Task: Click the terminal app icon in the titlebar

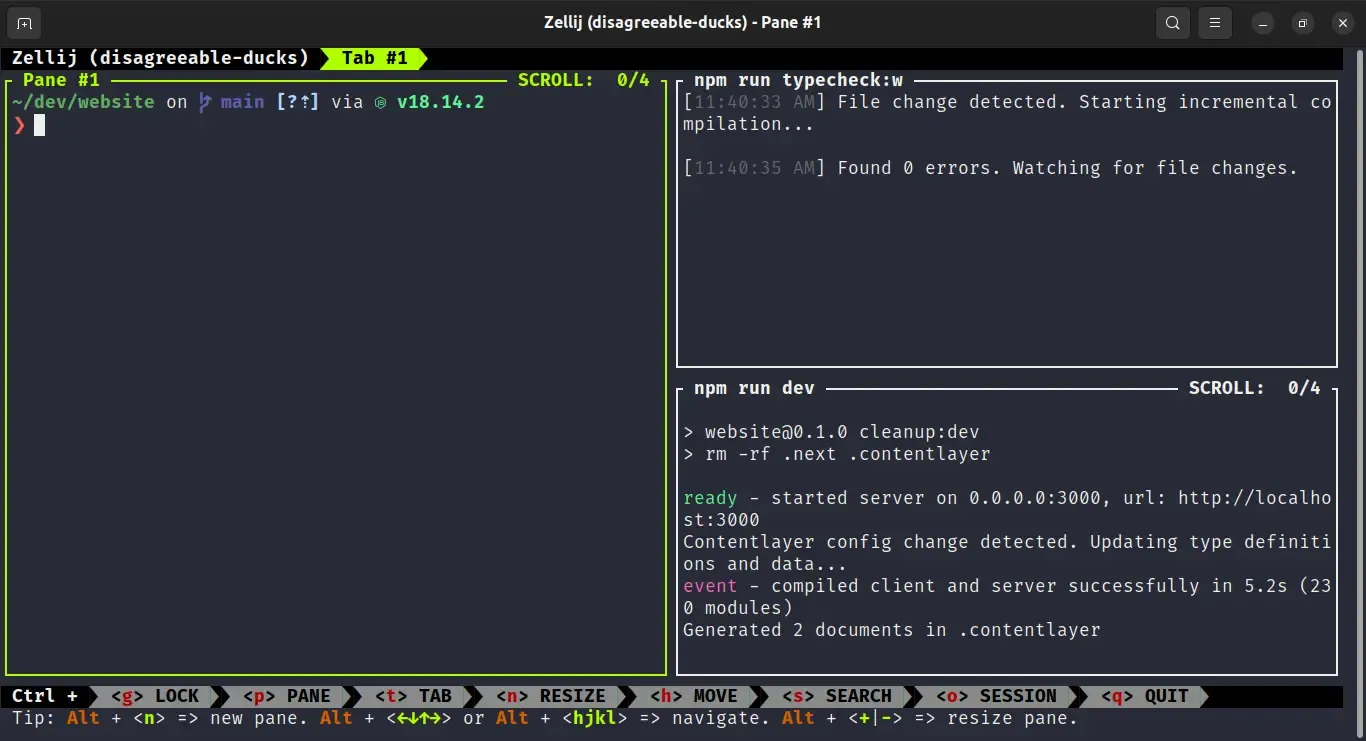Action: [x=23, y=22]
